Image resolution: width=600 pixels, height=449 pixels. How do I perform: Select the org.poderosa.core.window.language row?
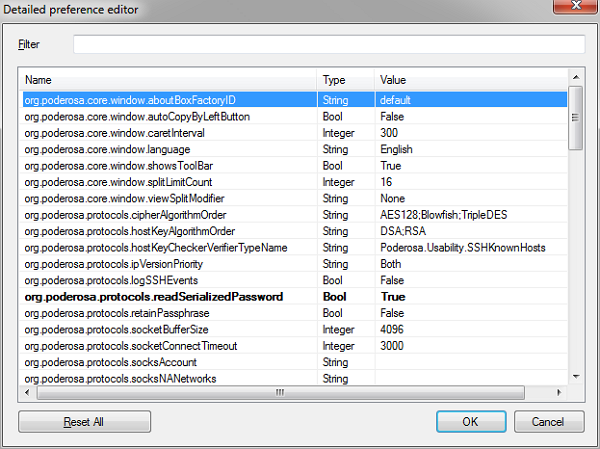[295, 149]
